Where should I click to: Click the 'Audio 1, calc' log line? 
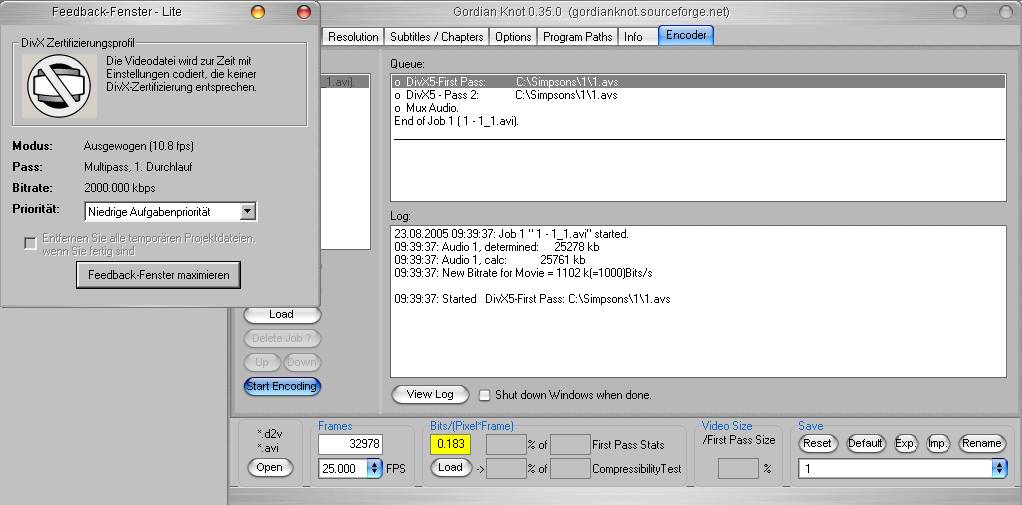click(489, 260)
